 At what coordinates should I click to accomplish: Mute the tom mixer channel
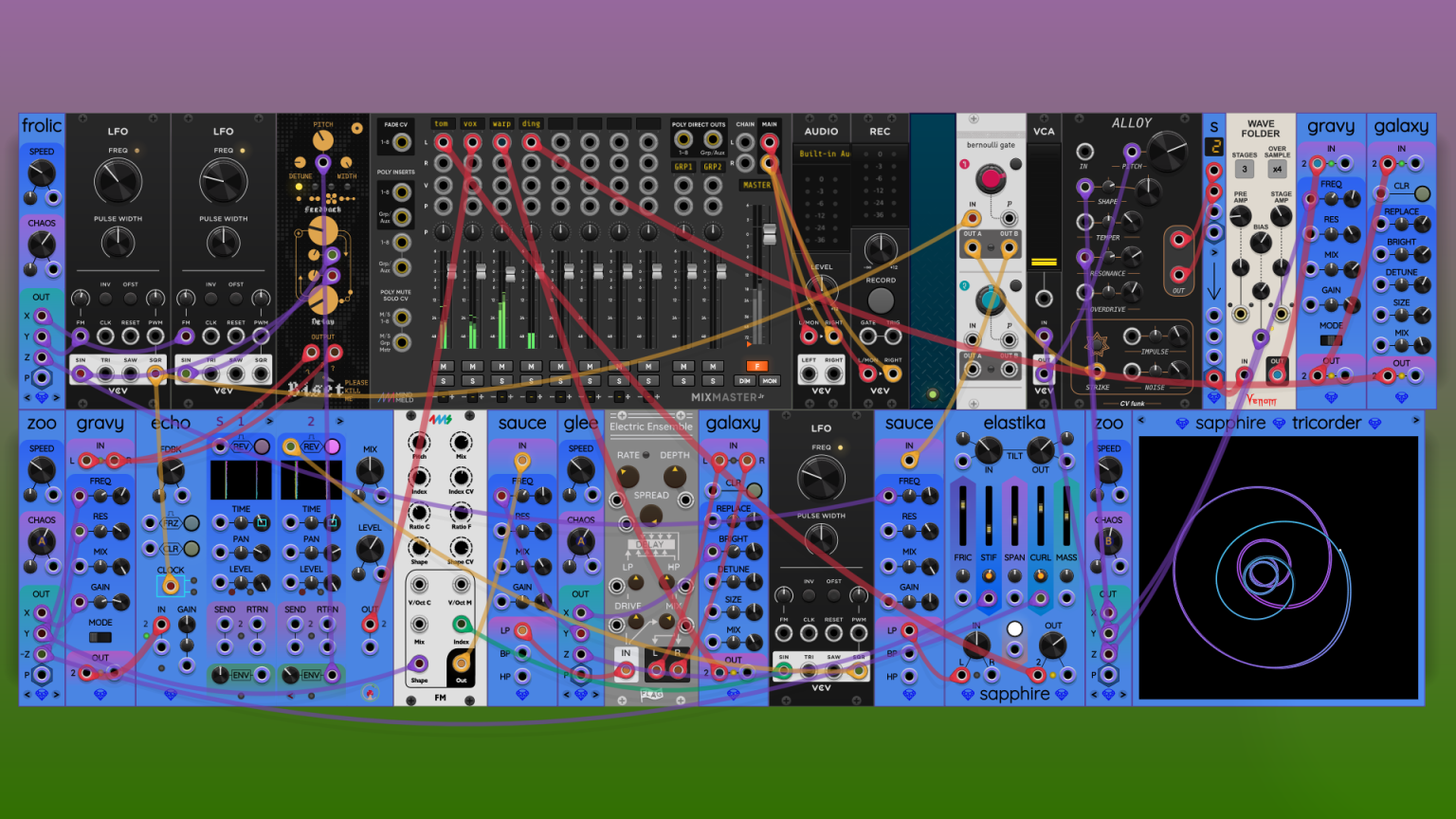pyautogui.click(x=443, y=366)
